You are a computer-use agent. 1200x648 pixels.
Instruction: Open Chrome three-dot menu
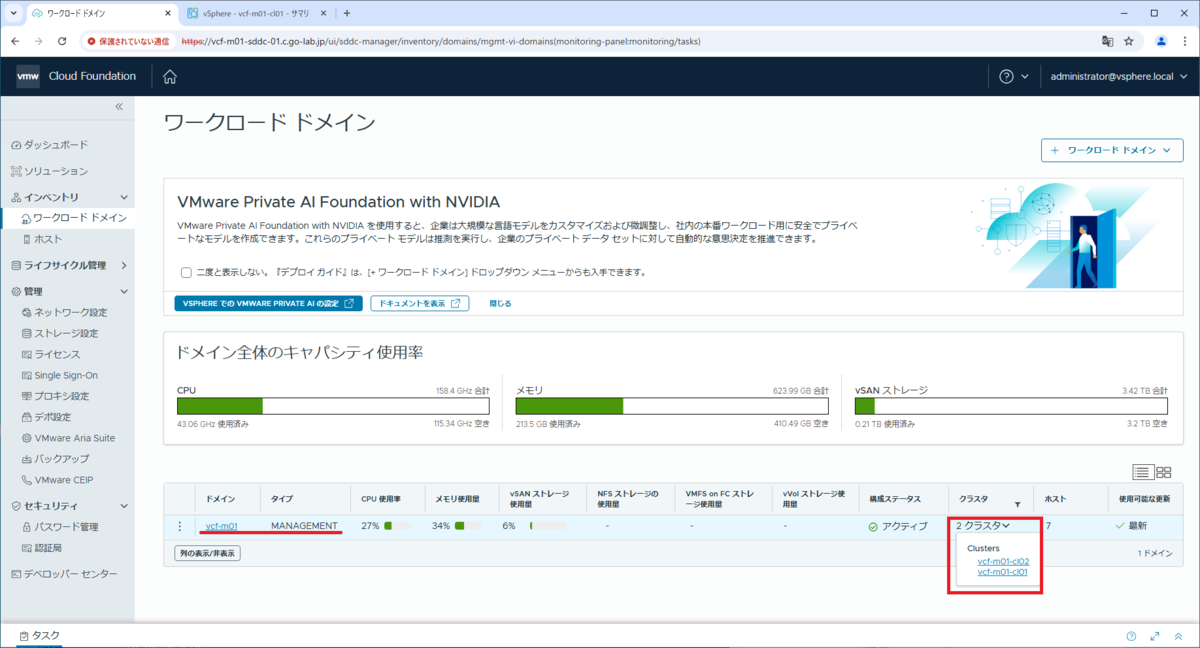(x=1185, y=41)
